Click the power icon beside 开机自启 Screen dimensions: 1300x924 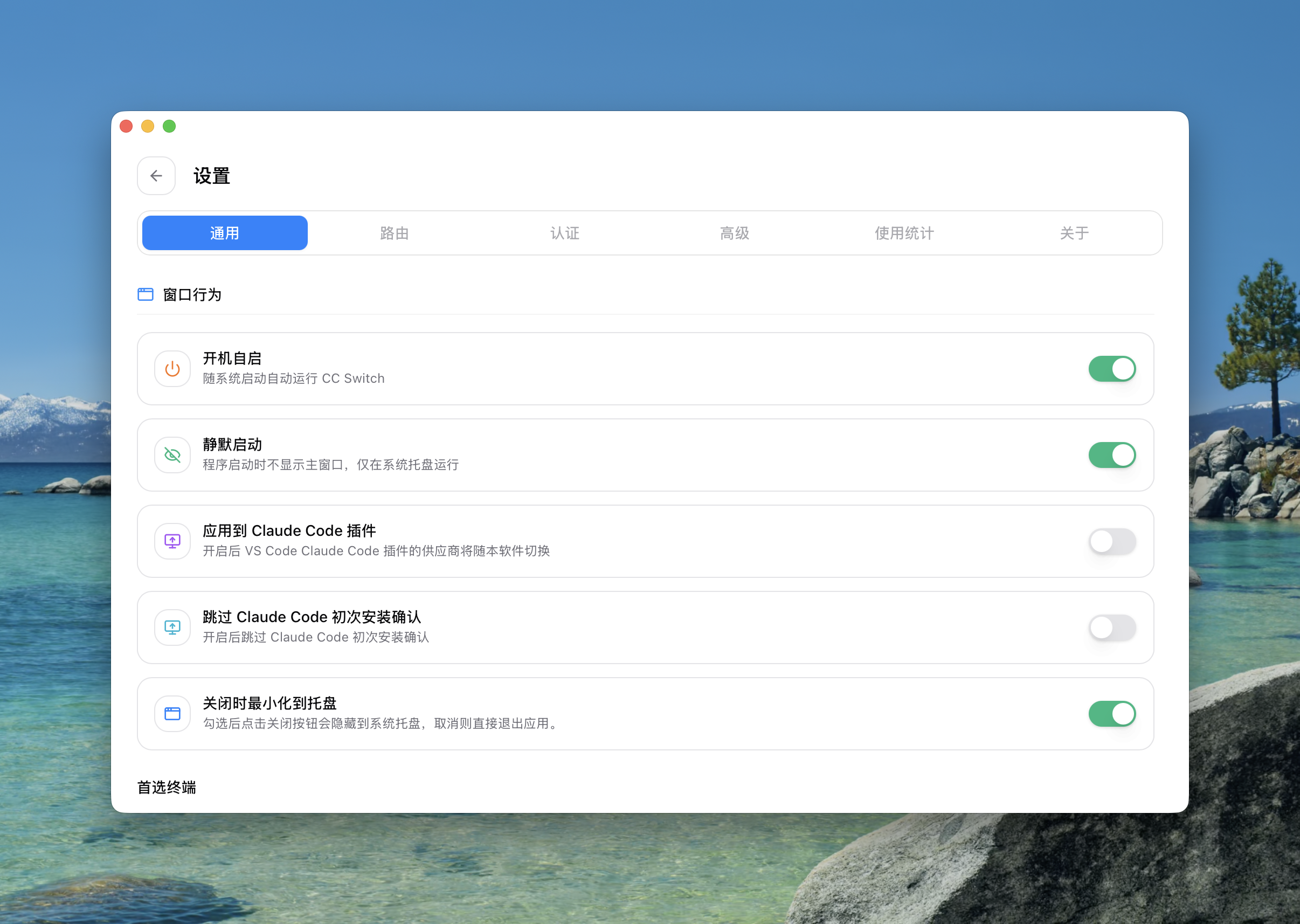pos(172,369)
